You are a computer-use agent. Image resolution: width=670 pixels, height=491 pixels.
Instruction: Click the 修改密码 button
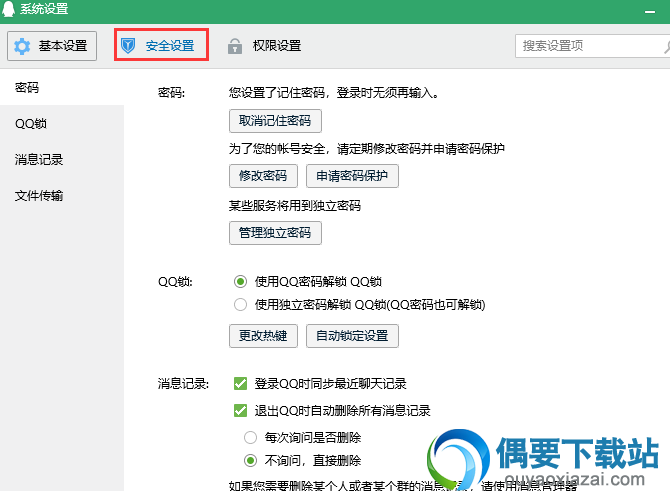tap(263, 176)
